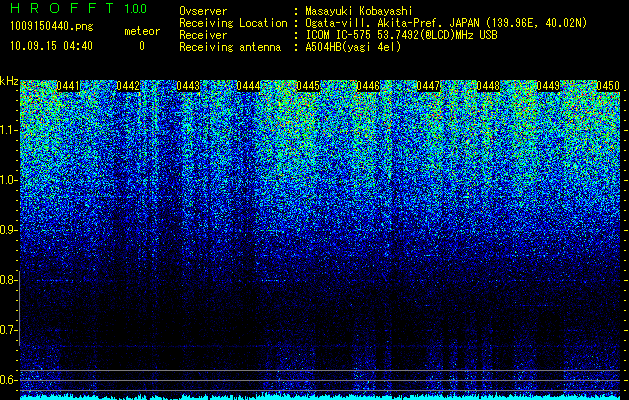Screen dimensions: 629x400
Task: Click the 0443 time marker
Action: [x=188, y=86]
